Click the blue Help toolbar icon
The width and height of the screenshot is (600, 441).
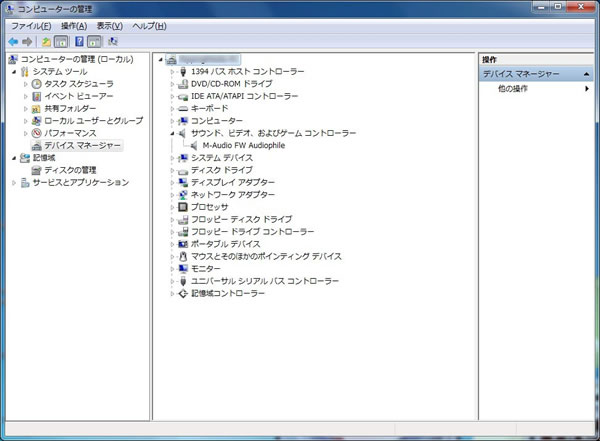[78, 42]
